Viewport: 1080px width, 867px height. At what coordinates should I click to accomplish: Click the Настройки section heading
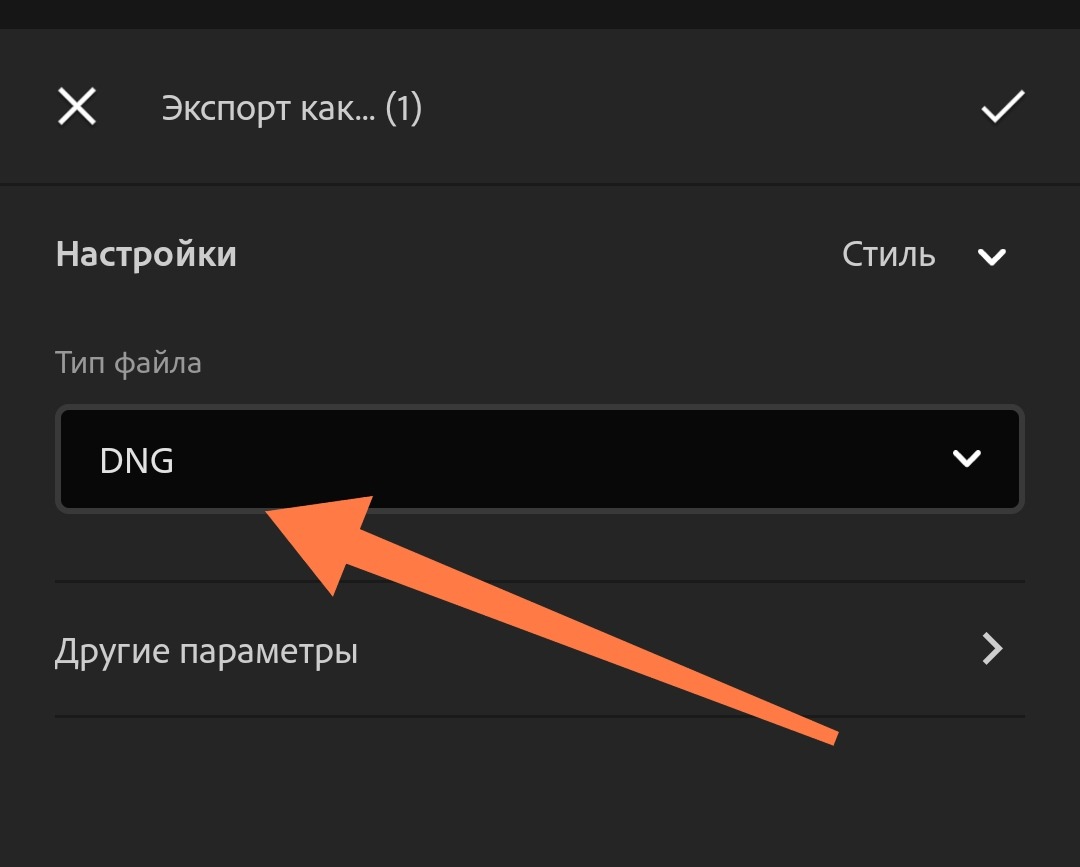point(146,254)
